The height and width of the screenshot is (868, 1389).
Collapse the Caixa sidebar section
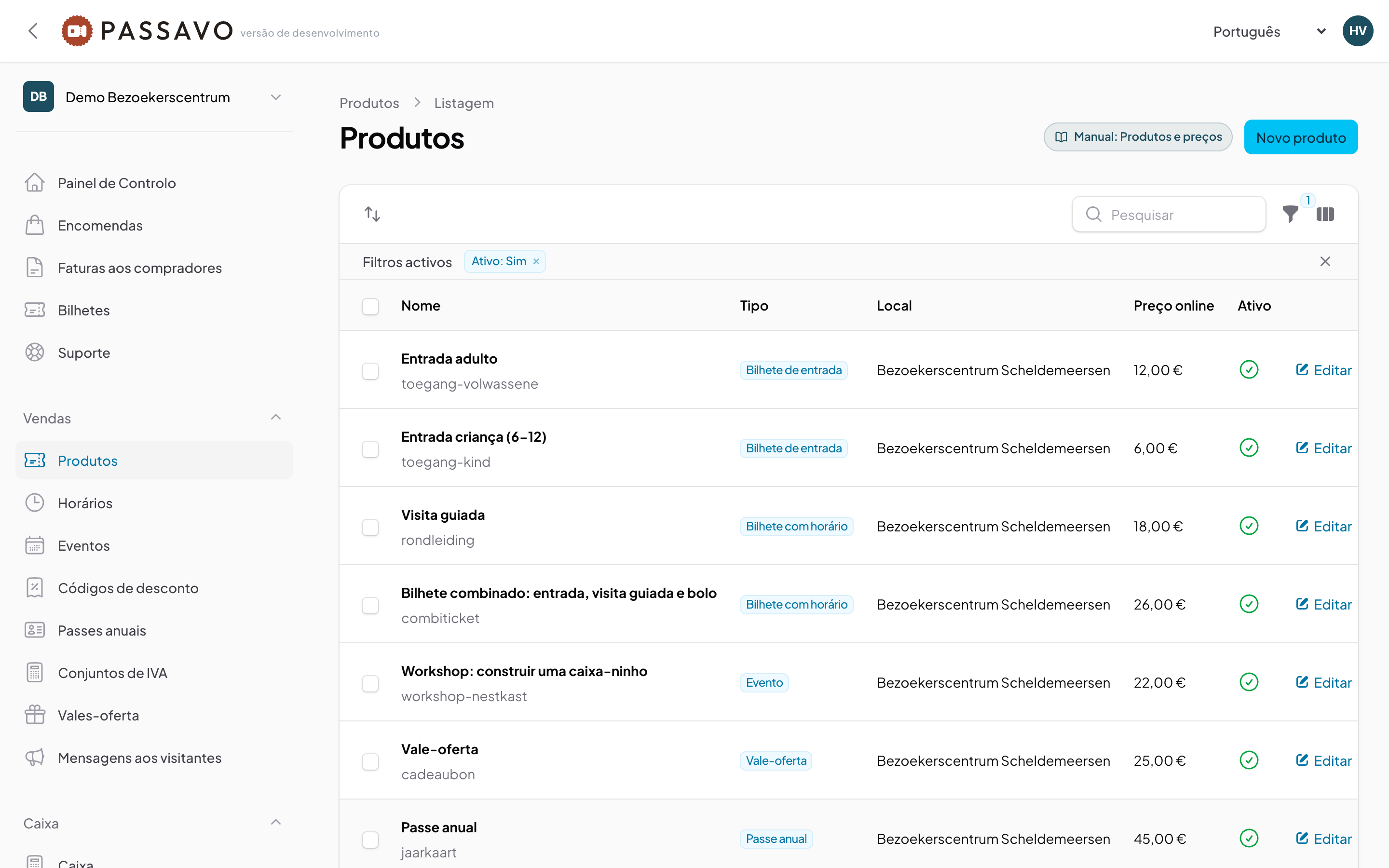click(275, 823)
